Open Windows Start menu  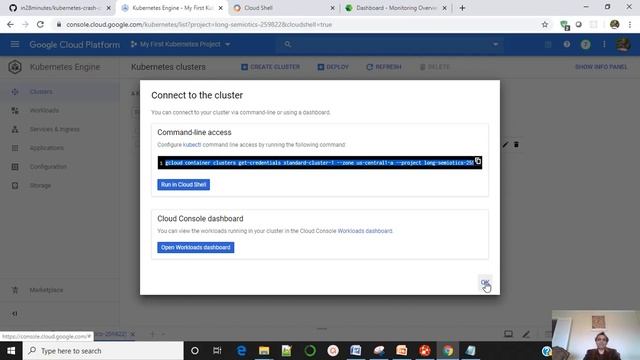pos(11,351)
